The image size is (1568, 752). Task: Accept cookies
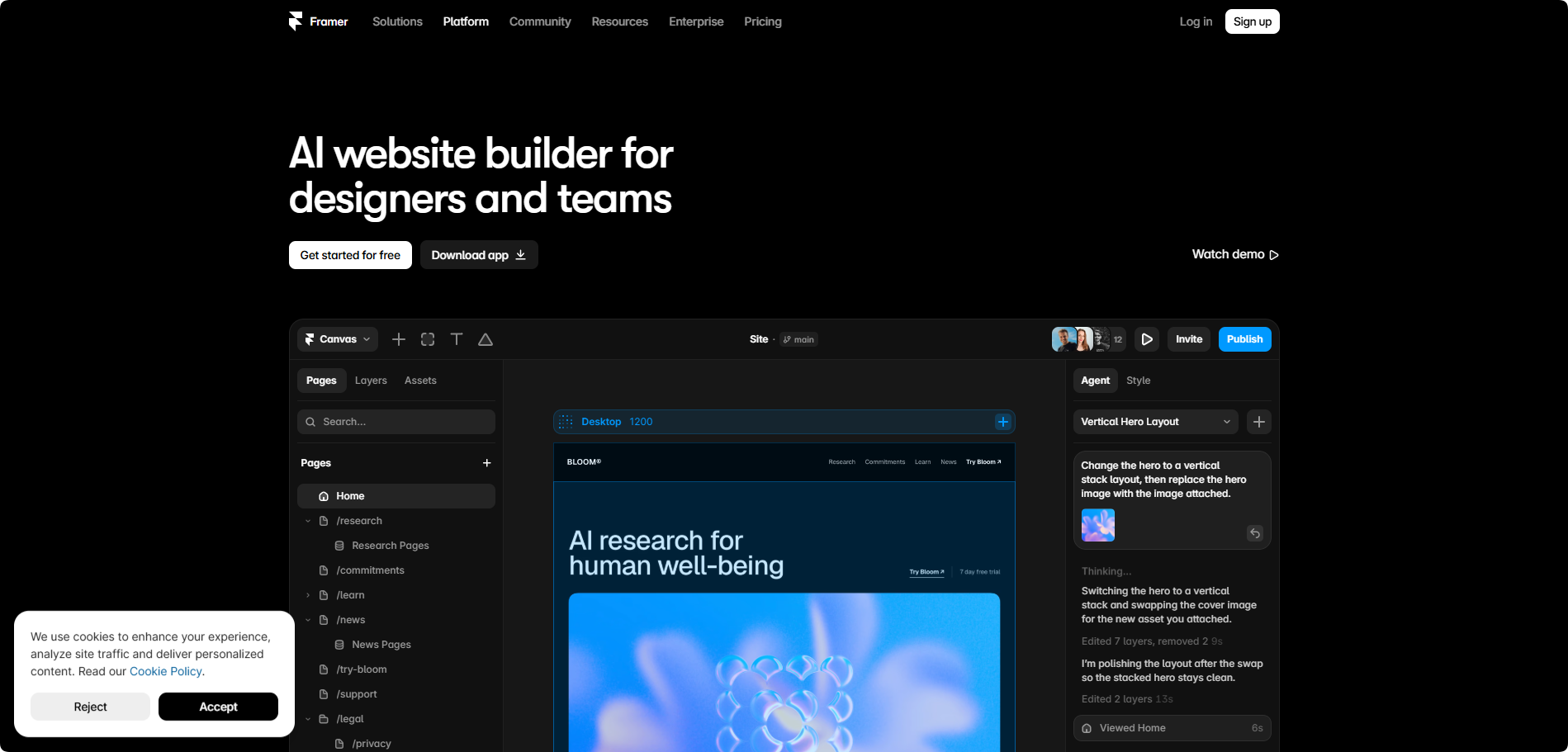pos(218,707)
